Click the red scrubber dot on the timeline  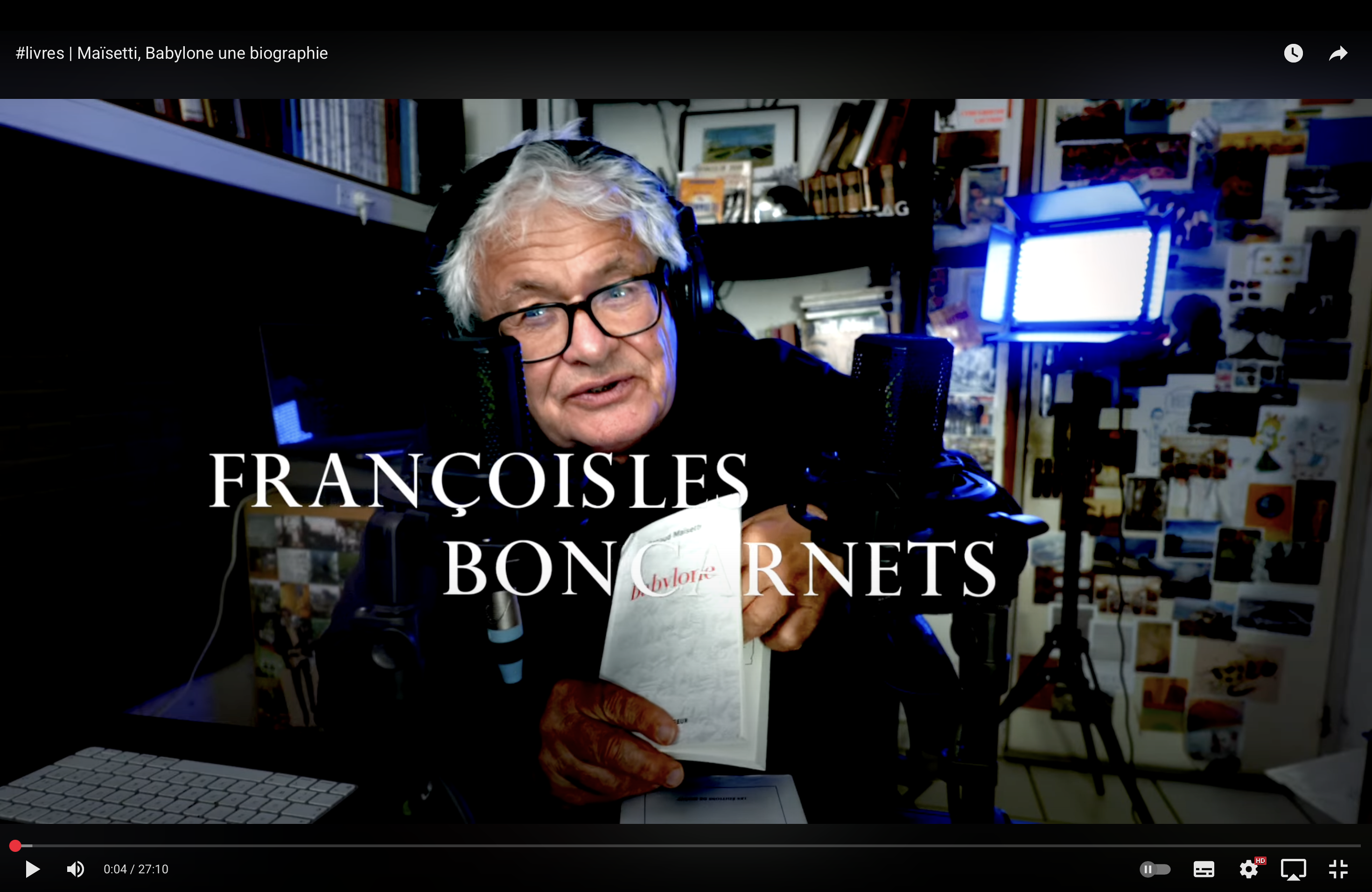(15, 845)
